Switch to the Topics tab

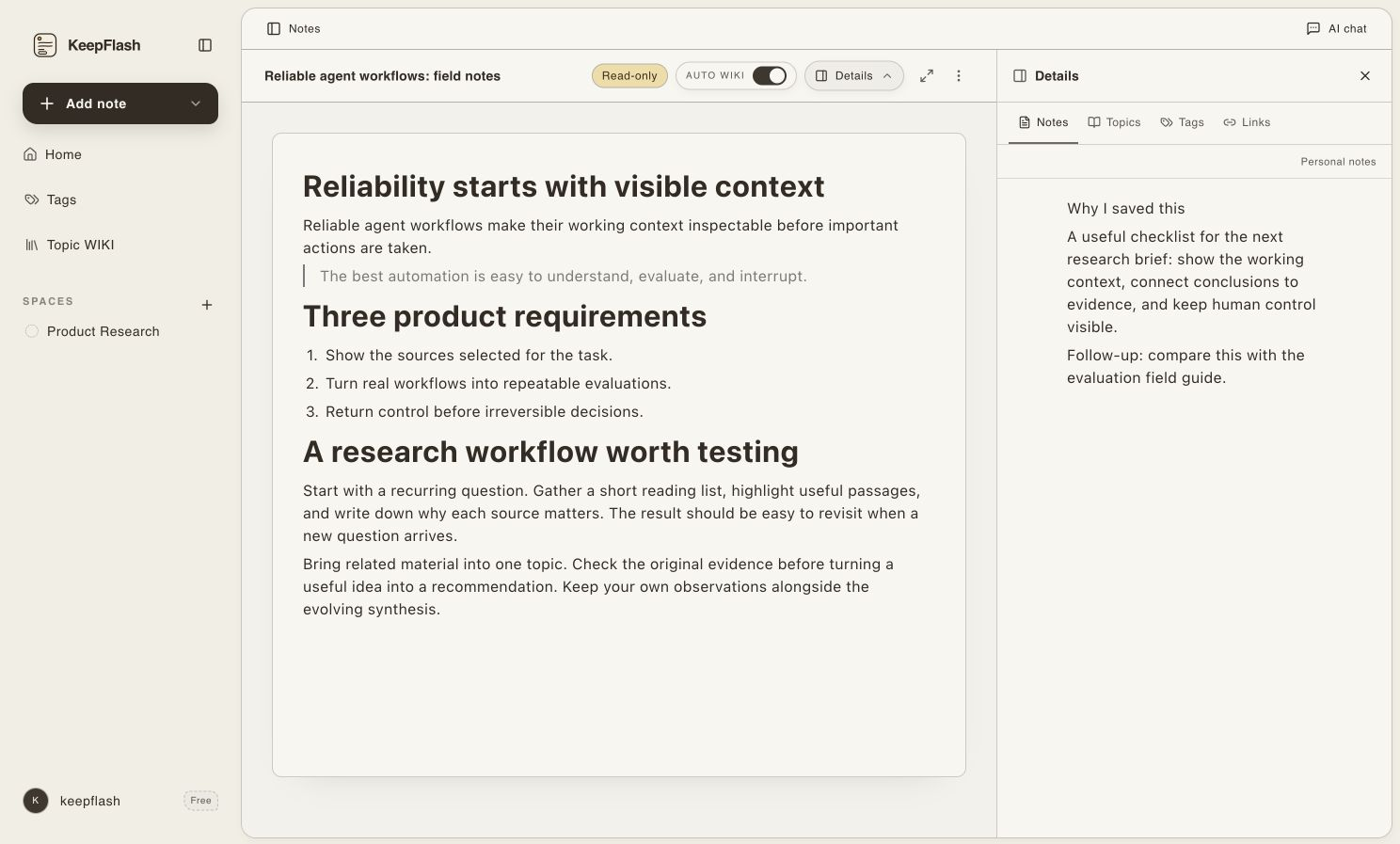click(1114, 122)
